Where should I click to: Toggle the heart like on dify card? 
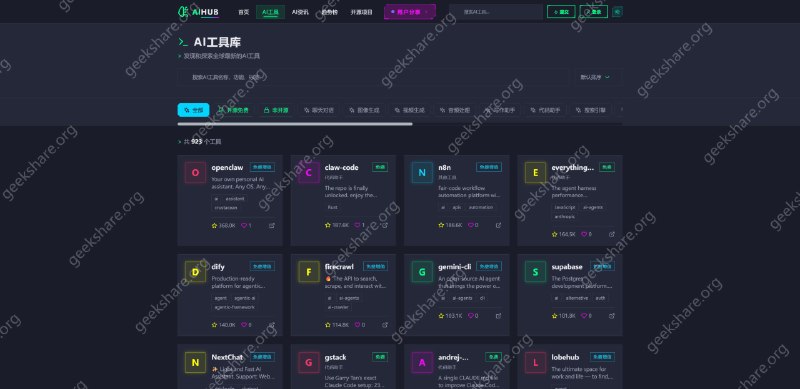(244, 325)
